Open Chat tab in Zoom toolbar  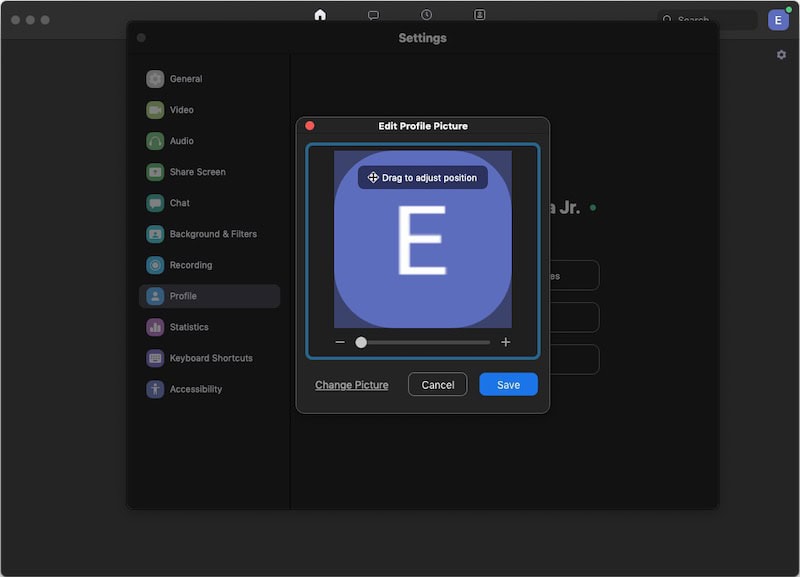click(x=373, y=15)
